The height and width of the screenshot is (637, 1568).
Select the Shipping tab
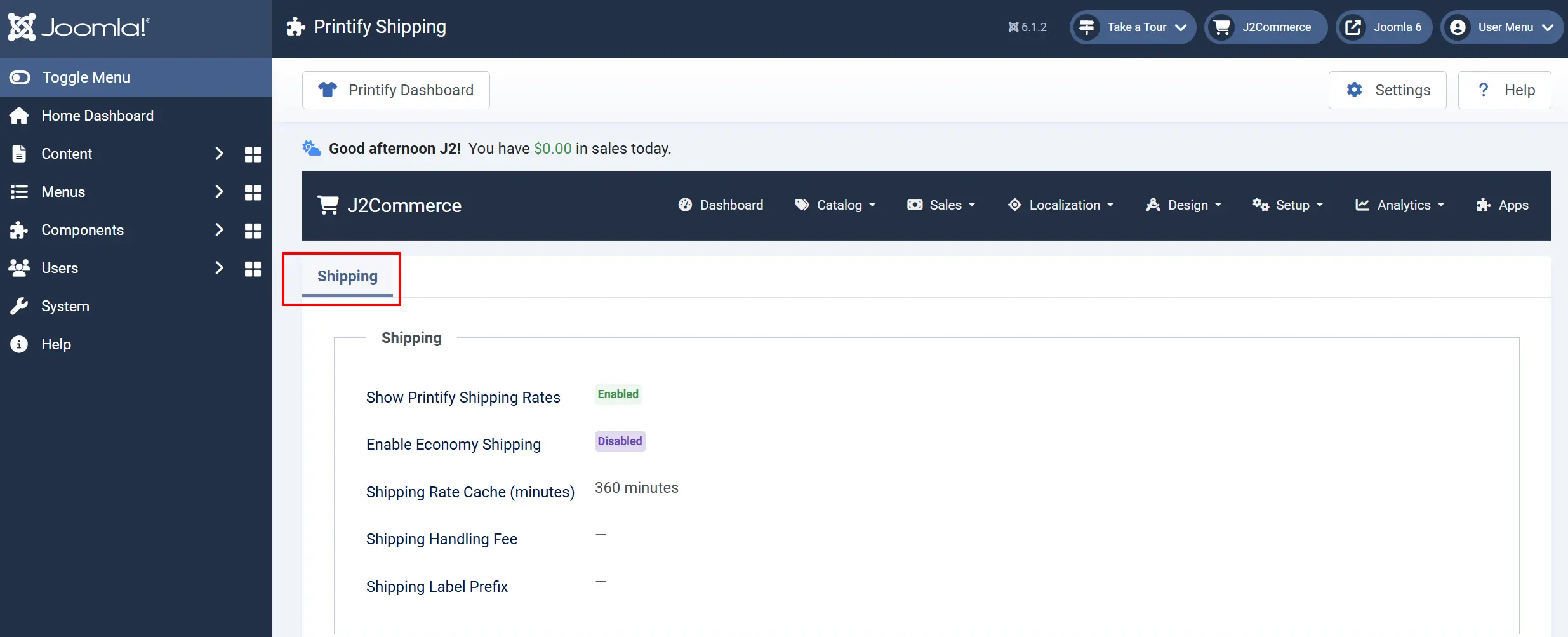347,277
